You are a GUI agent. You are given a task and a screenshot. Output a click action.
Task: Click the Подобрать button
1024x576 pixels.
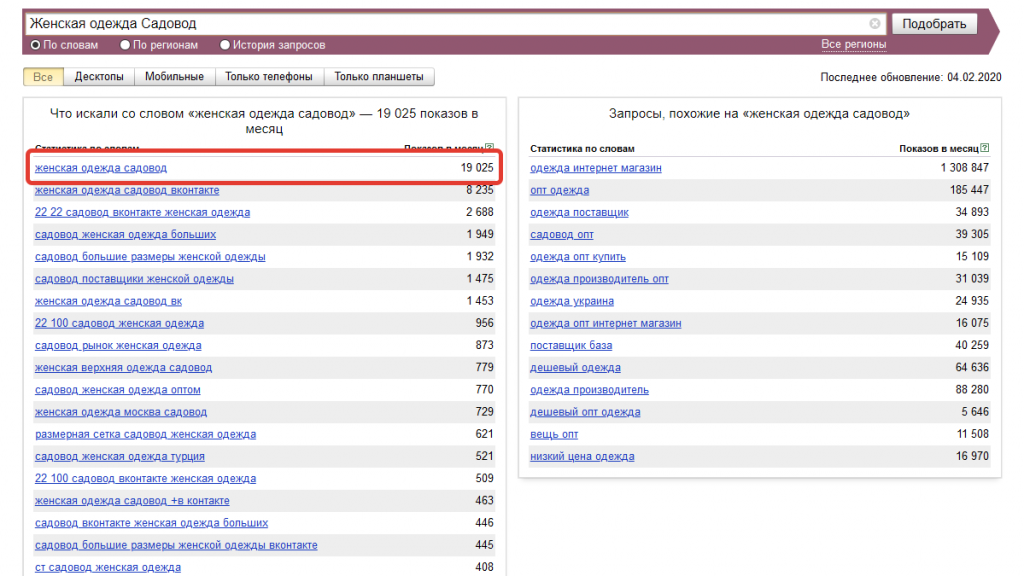tap(935, 24)
